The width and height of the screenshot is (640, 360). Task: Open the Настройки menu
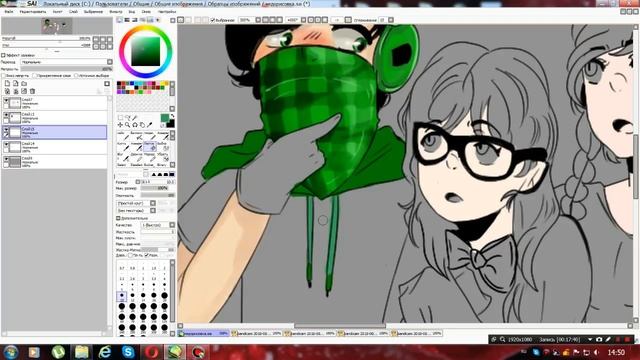[167, 12]
